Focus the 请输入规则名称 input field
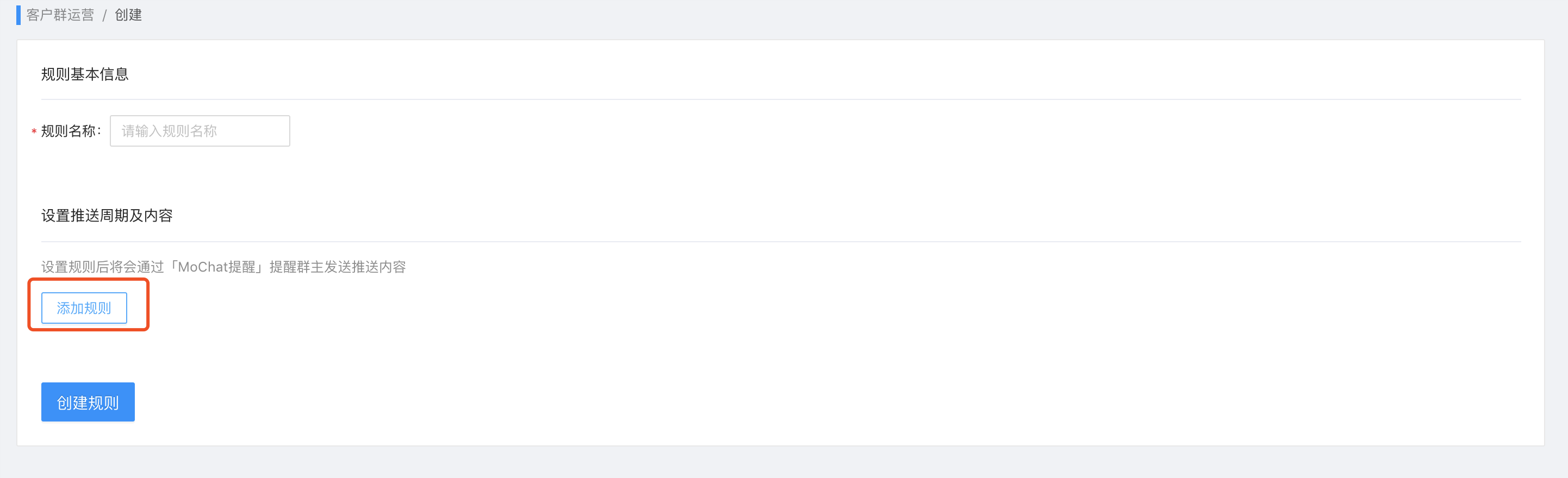1568x478 pixels. pos(200,131)
